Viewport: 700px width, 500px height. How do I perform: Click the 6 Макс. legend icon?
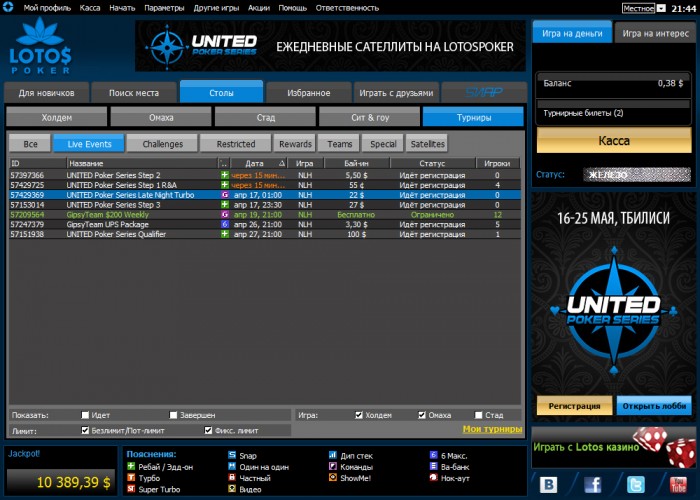[x=433, y=455]
